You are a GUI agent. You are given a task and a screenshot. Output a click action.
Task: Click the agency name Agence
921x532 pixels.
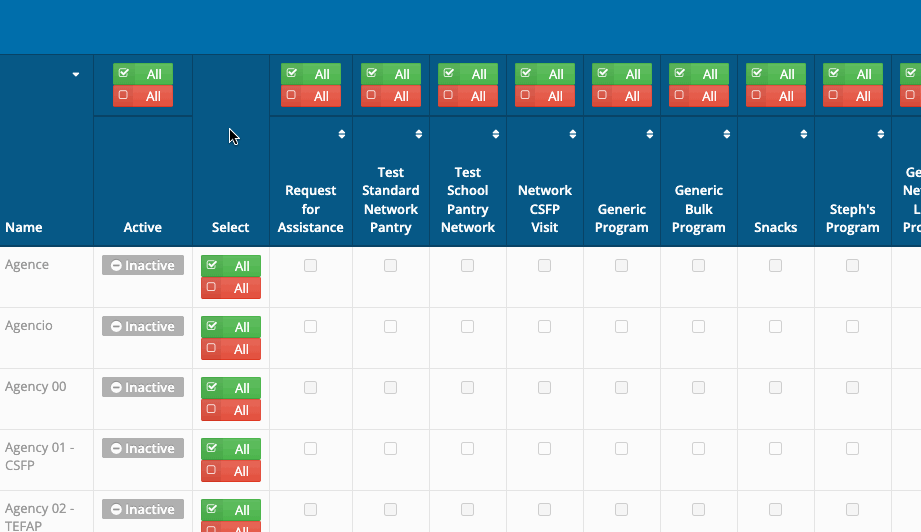(x=26, y=265)
